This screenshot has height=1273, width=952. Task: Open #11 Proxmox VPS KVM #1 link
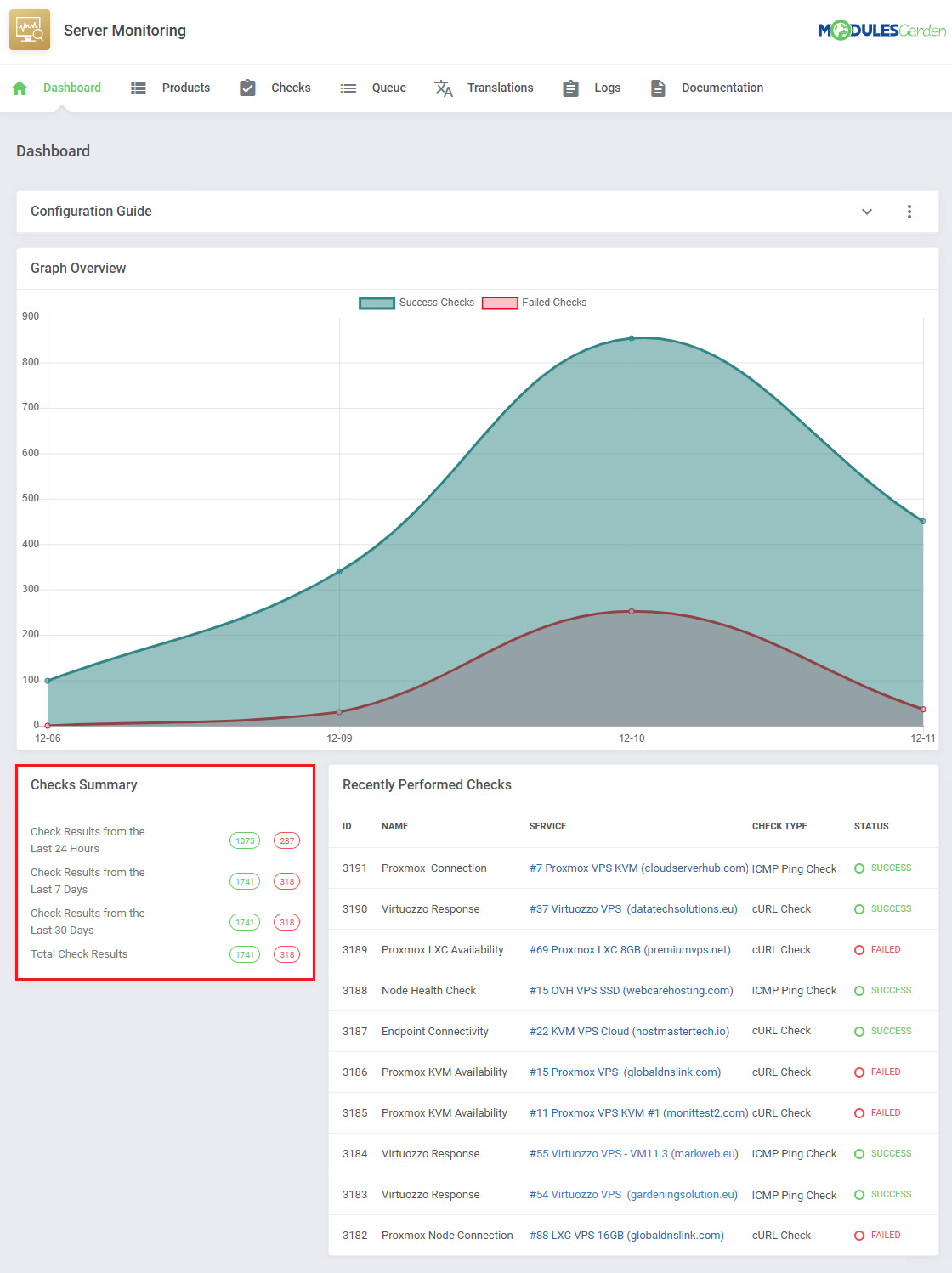point(639,1113)
